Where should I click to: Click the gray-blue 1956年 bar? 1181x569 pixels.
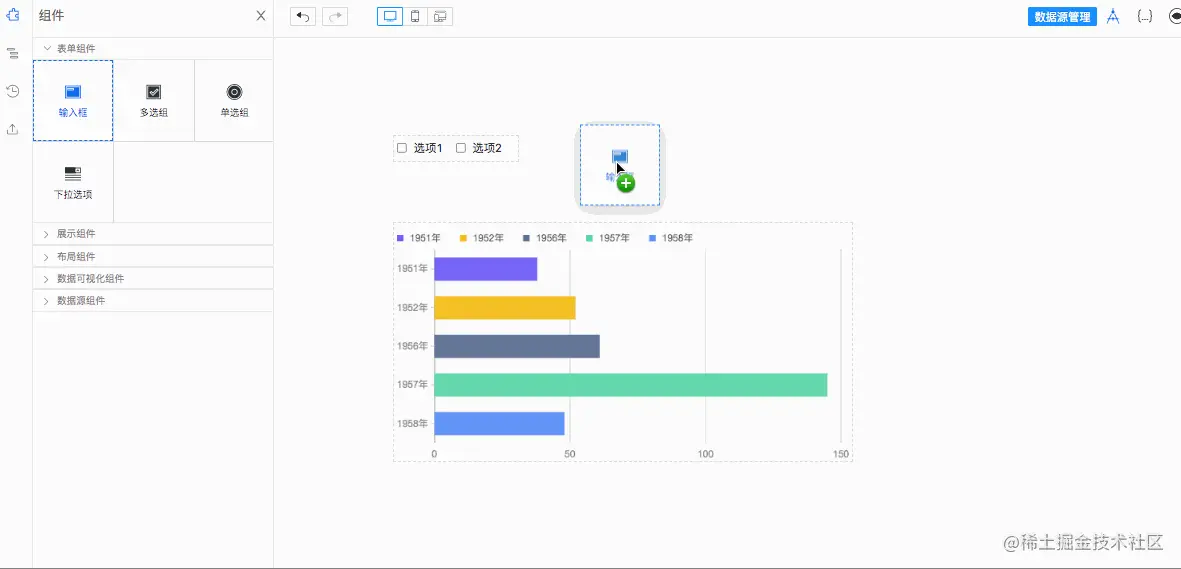coord(517,346)
